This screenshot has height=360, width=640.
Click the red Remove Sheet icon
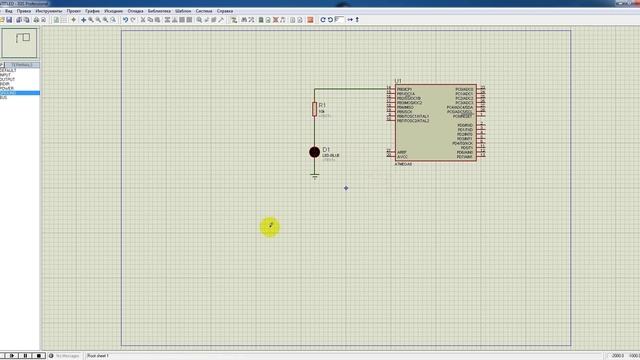[x=275, y=20]
